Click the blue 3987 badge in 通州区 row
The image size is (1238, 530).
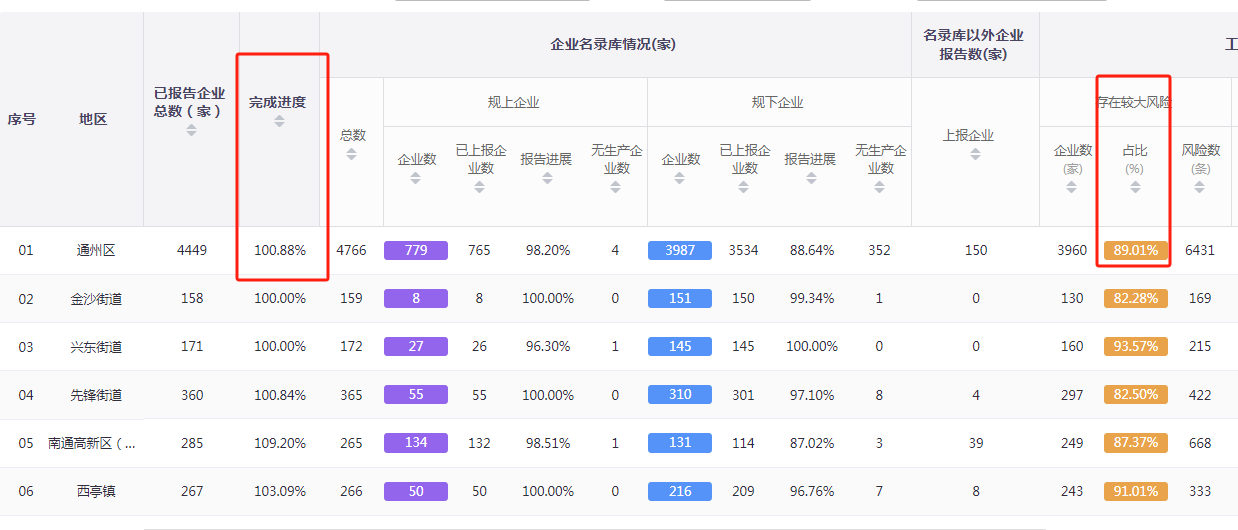pos(680,250)
